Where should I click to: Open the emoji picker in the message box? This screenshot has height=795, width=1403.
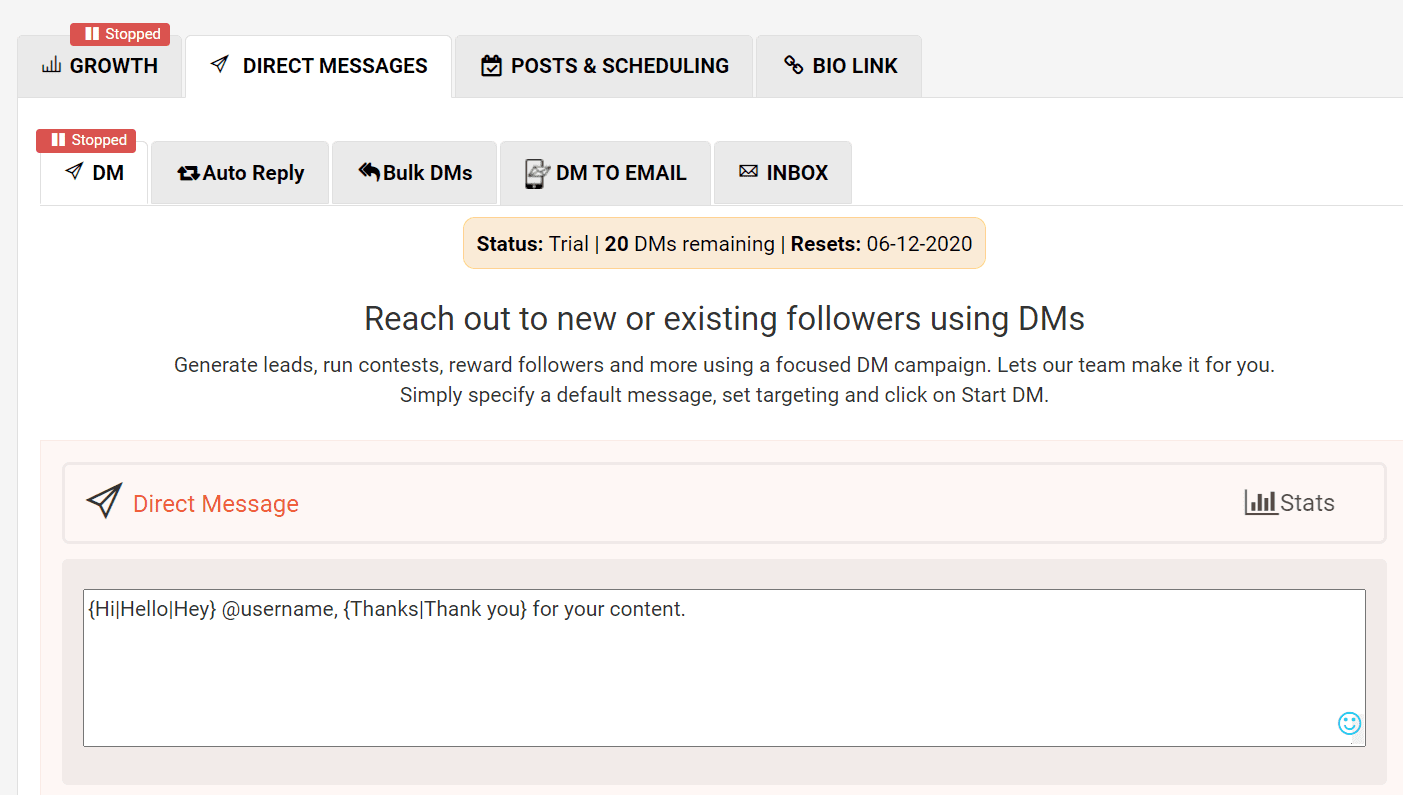1349,723
